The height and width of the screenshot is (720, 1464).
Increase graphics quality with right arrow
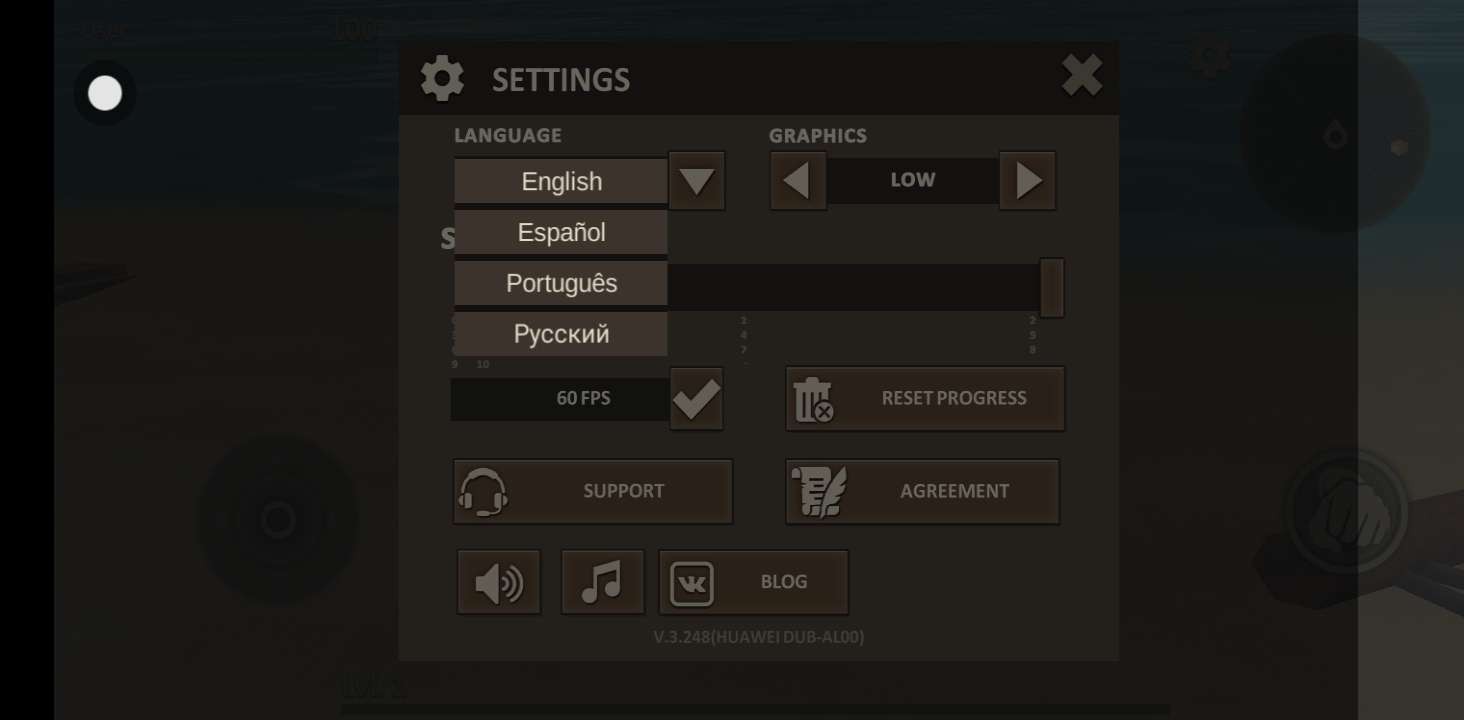[x=1027, y=181]
